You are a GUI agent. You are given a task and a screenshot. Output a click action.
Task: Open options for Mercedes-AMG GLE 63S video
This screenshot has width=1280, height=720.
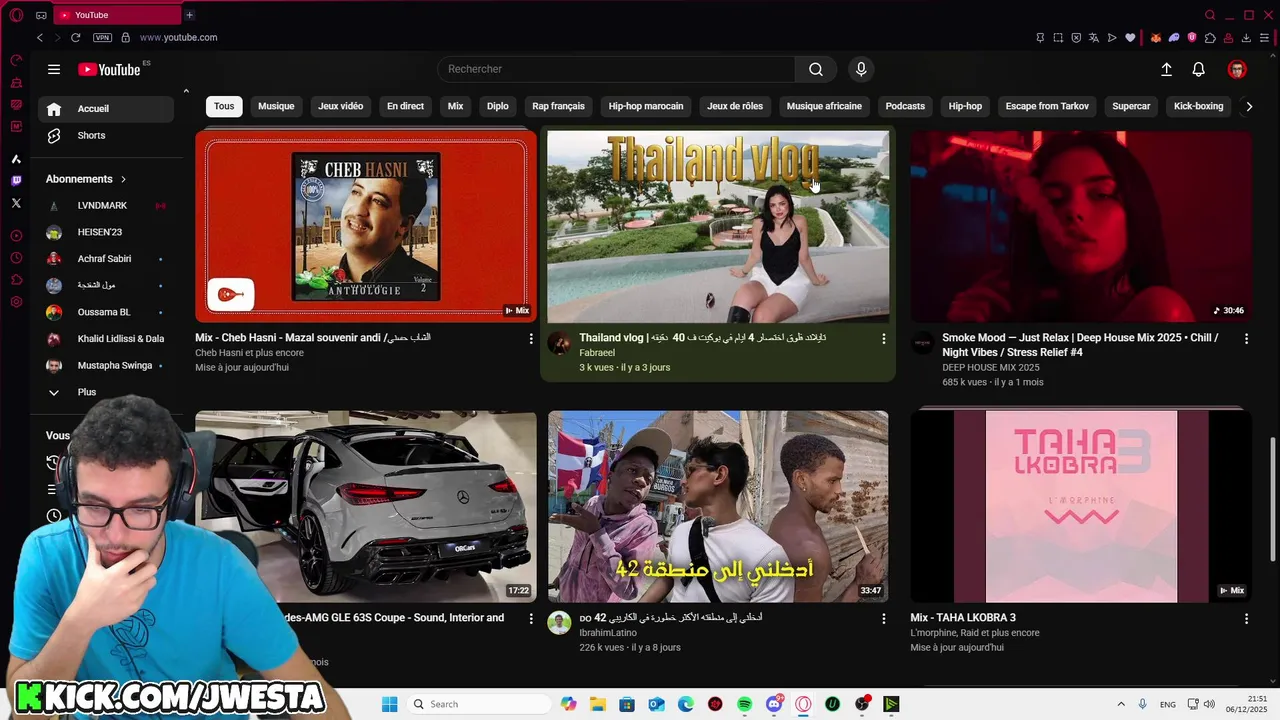[x=531, y=619]
